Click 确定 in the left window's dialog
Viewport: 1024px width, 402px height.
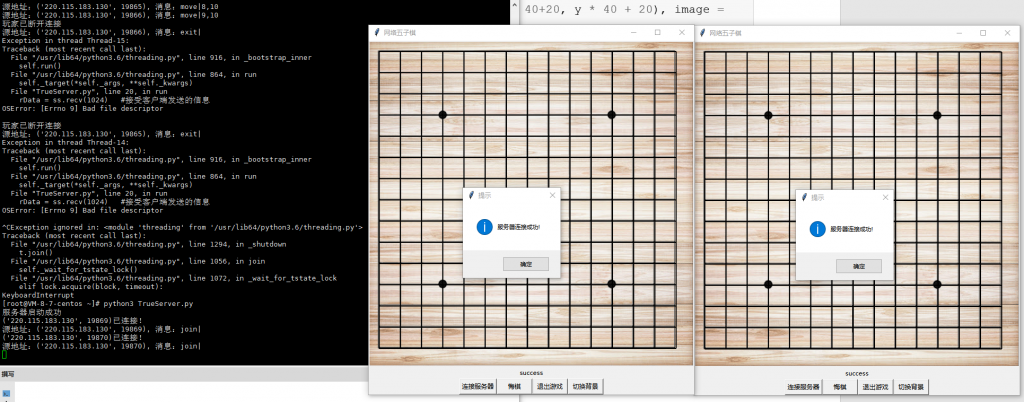(526, 264)
